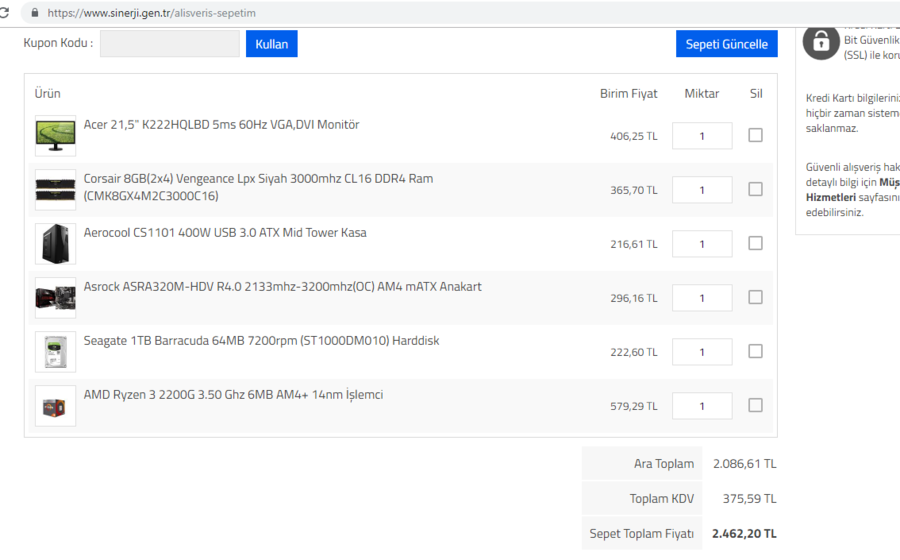This screenshot has width=900, height=560.
Task: Click the Ara Toplam value 2.086,61 TL
Action: click(x=744, y=464)
